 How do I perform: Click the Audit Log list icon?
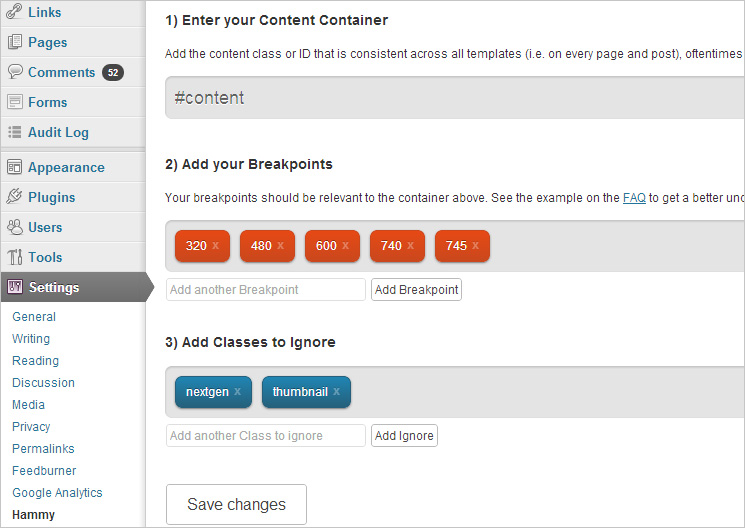(x=15, y=132)
